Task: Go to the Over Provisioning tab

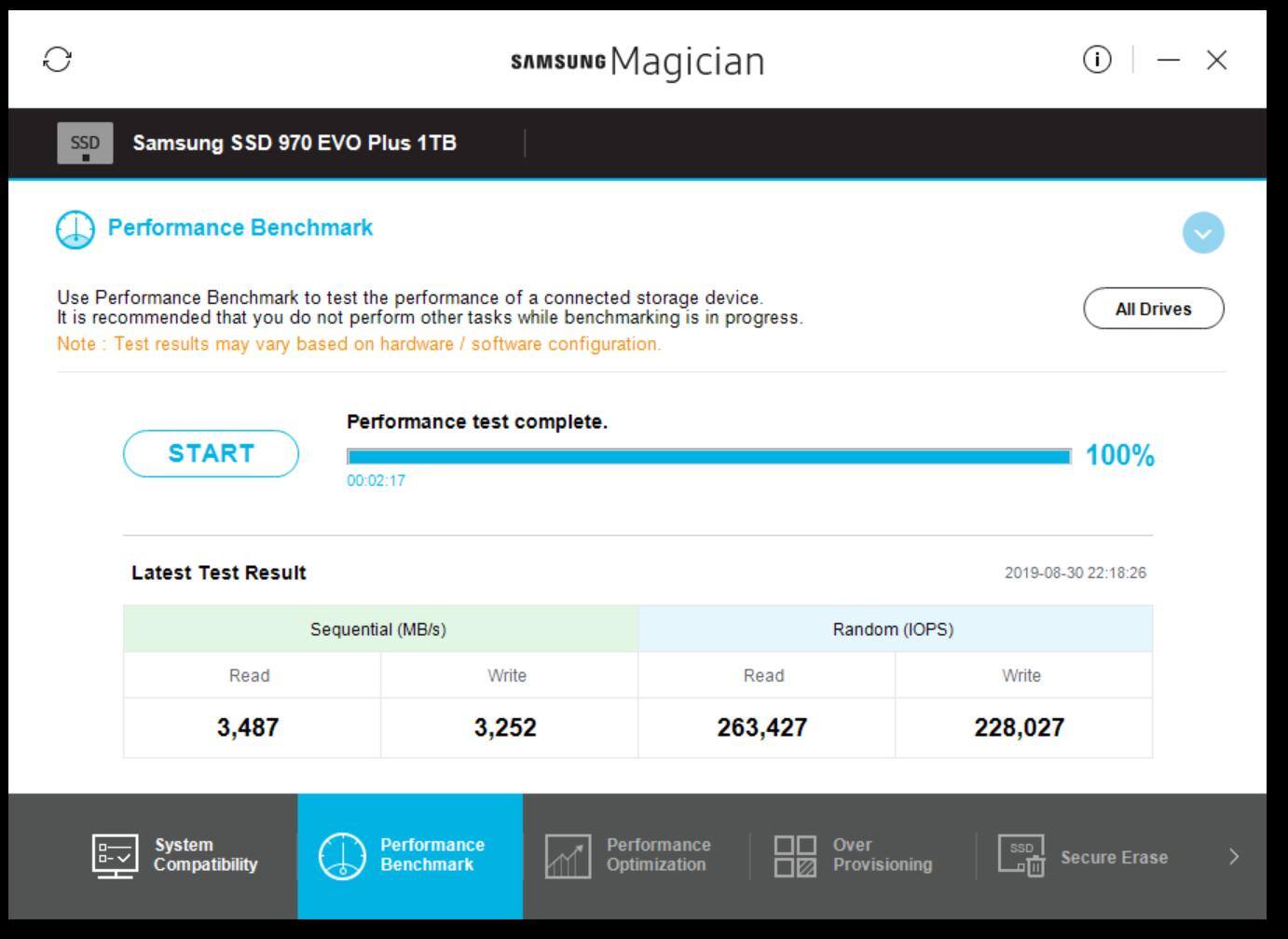Action: click(882, 855)
